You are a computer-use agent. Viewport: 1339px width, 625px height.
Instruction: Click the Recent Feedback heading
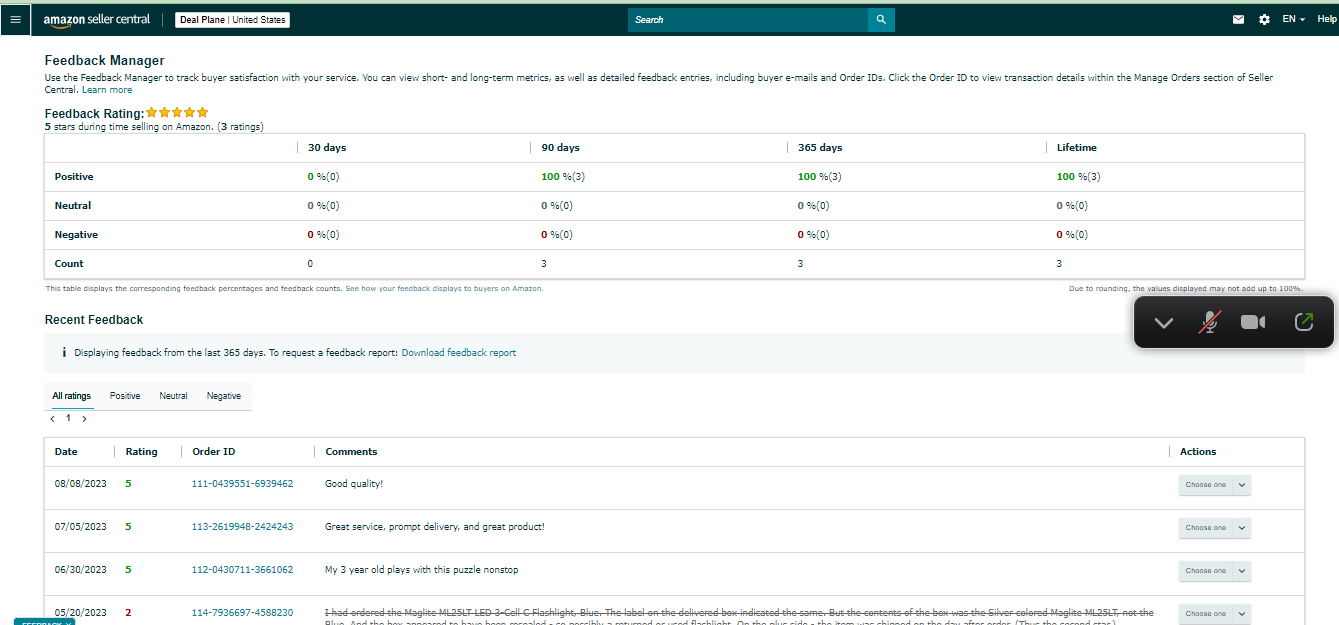click(x=94, y=320)
